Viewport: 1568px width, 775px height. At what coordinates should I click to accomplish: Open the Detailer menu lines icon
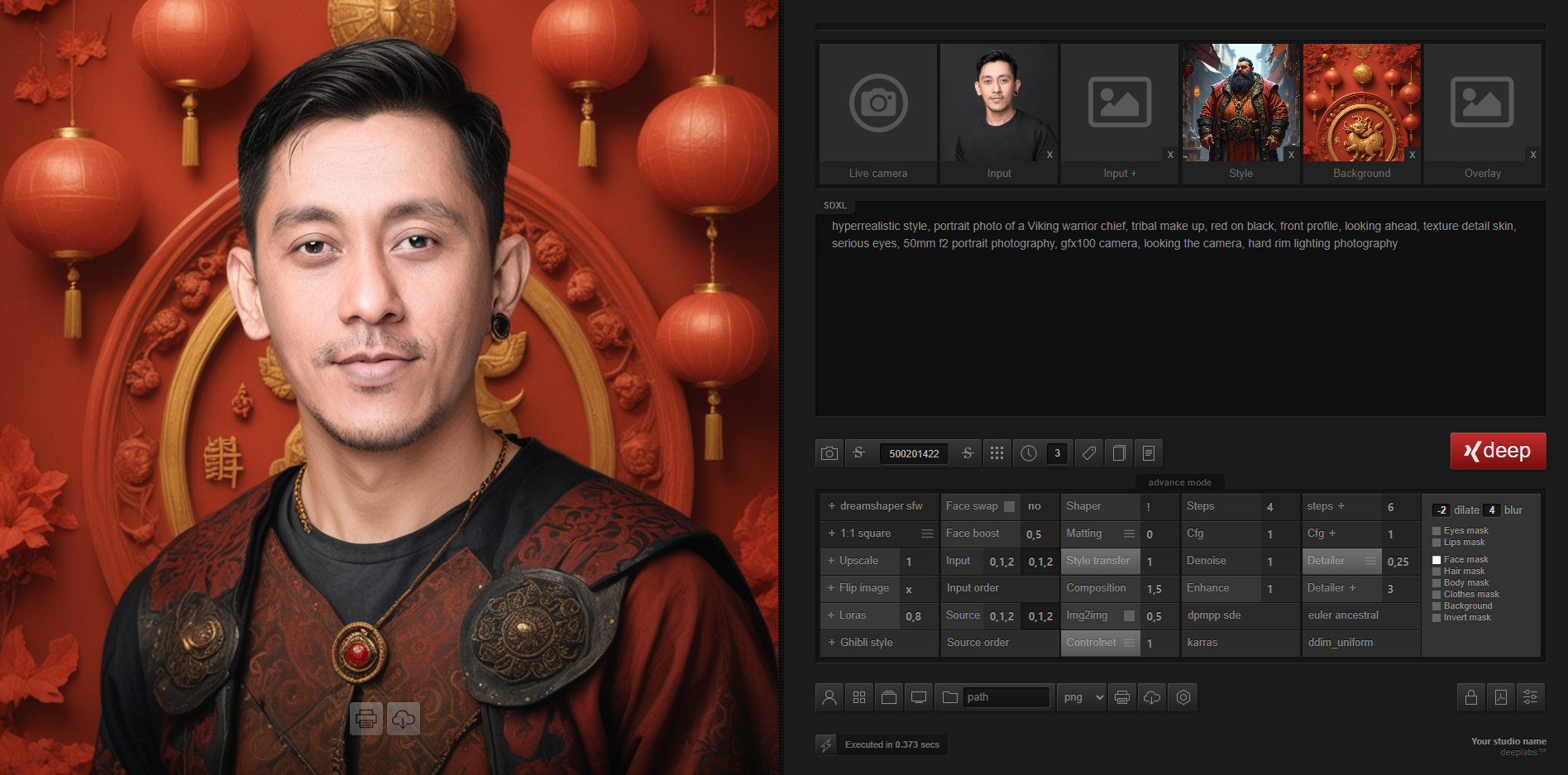point(1370,561)
